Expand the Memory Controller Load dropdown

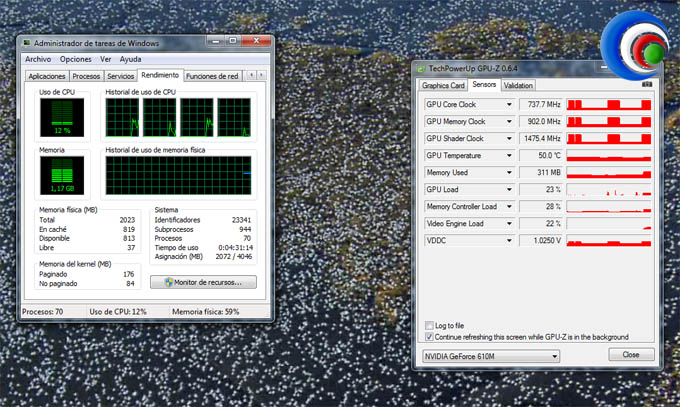509,207
